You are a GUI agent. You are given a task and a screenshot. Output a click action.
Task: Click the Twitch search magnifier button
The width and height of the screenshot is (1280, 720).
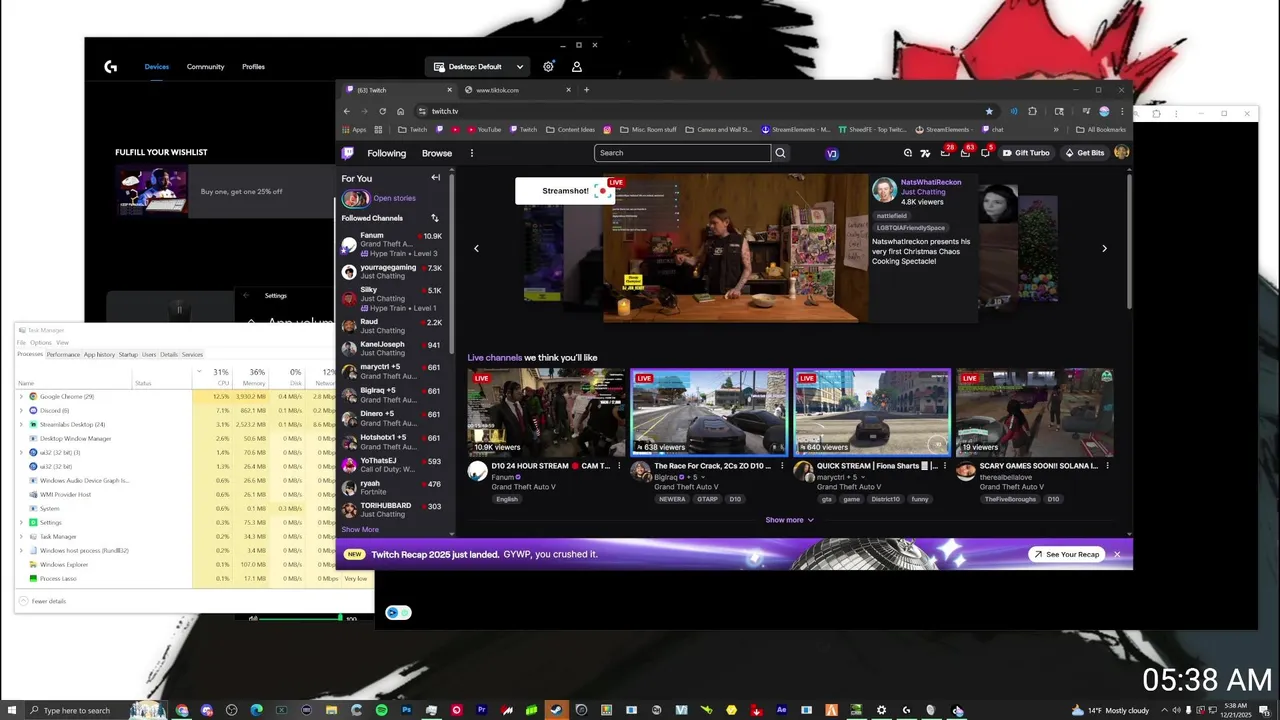(x=780, y=153)
